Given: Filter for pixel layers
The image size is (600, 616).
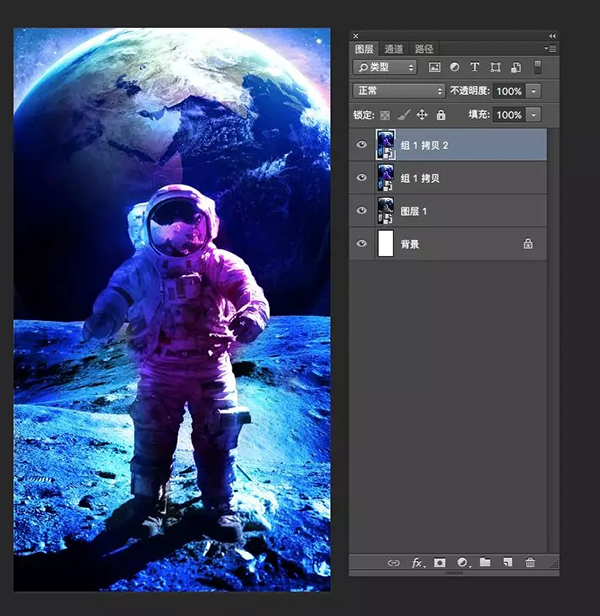Looking at the screenshot, I should (x=435, y=67).
